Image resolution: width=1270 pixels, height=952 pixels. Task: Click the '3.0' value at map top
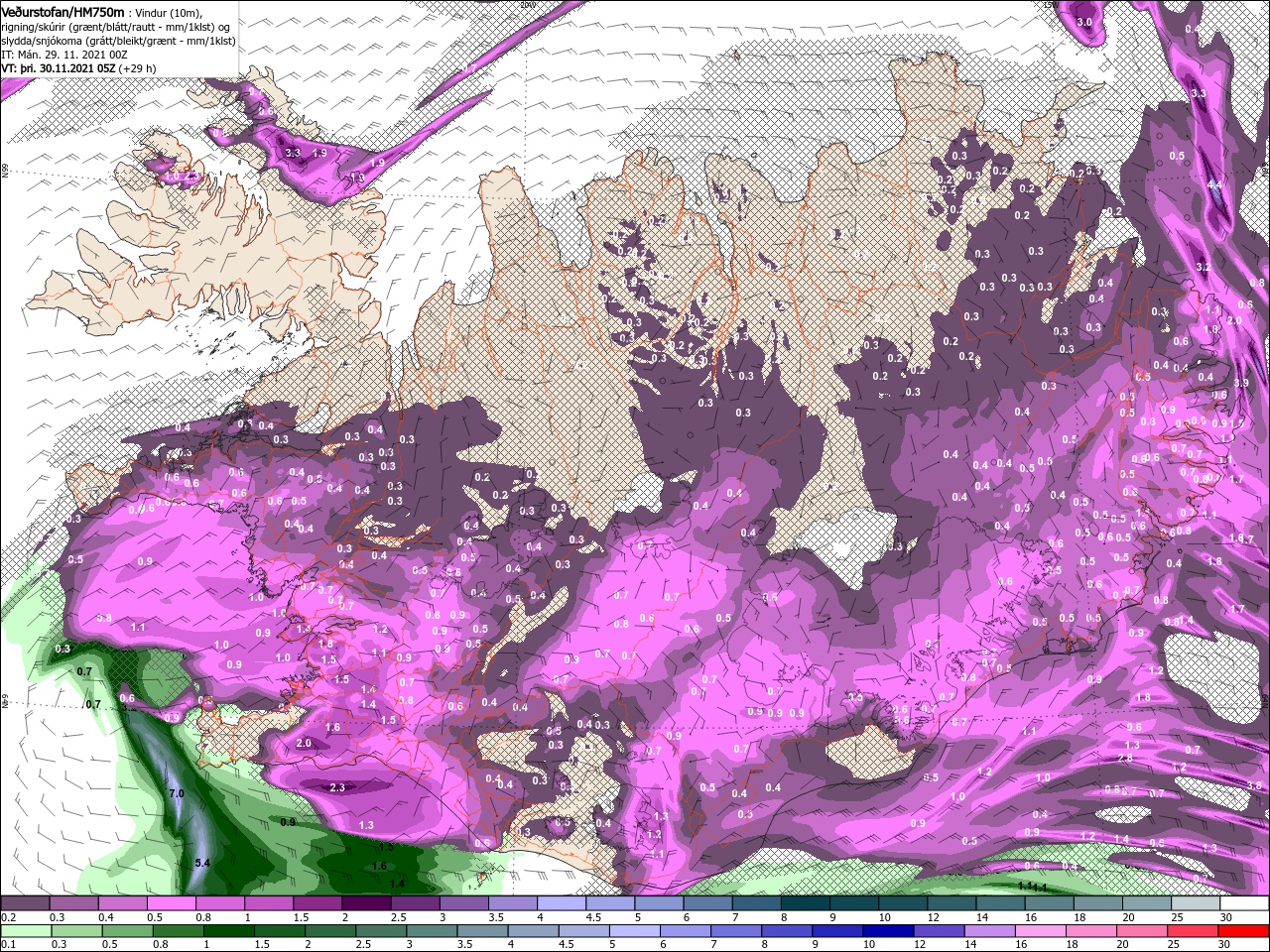click(x=1084, y=22)
